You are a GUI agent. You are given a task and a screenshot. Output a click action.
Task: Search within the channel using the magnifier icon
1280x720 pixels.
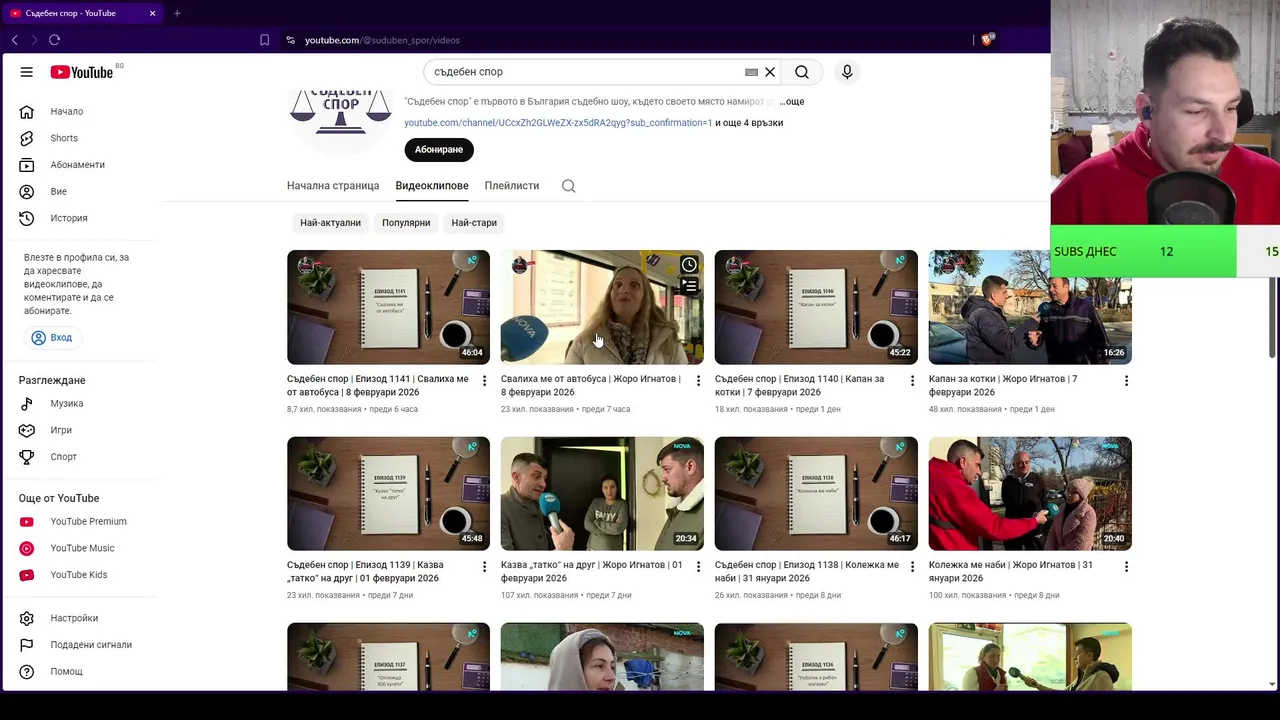(568, 186)
